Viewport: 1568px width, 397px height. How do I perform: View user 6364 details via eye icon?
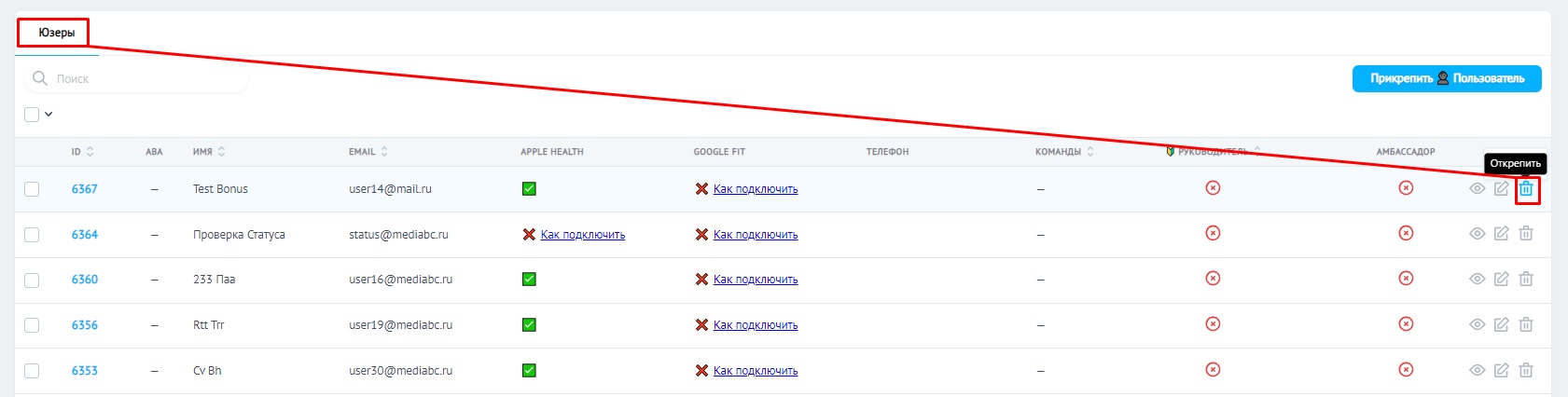tap(1477, 234)
